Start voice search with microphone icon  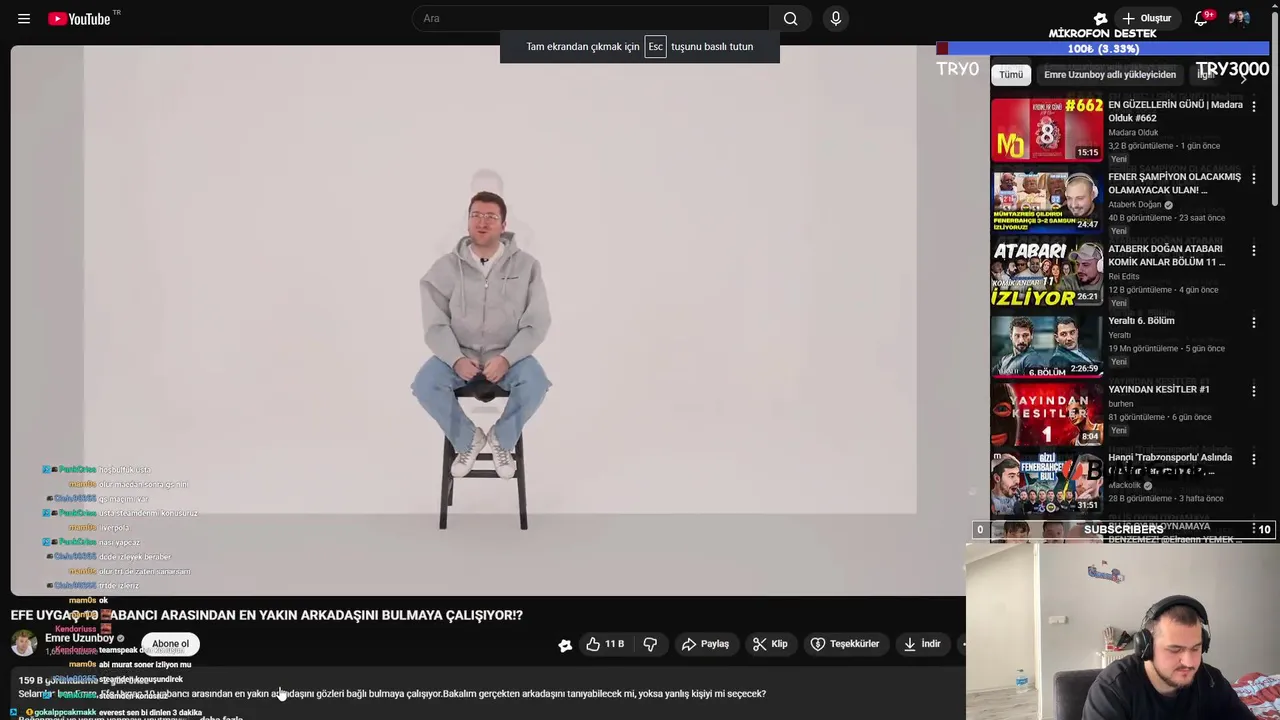(836, 18)
